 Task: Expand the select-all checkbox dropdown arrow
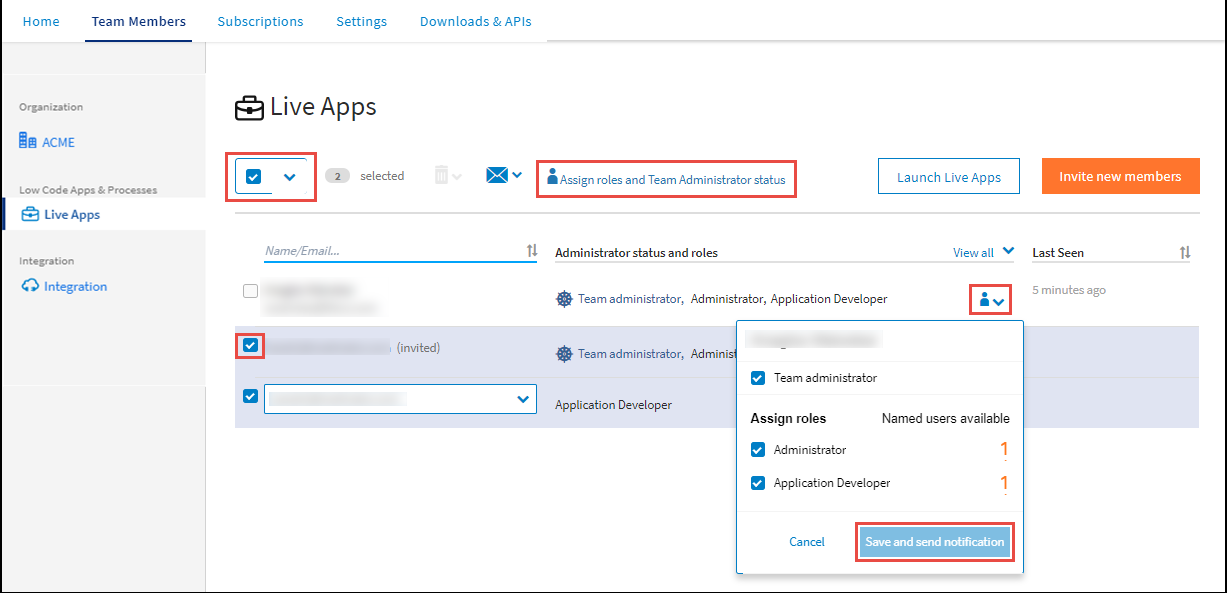click(x=290, y=177)
